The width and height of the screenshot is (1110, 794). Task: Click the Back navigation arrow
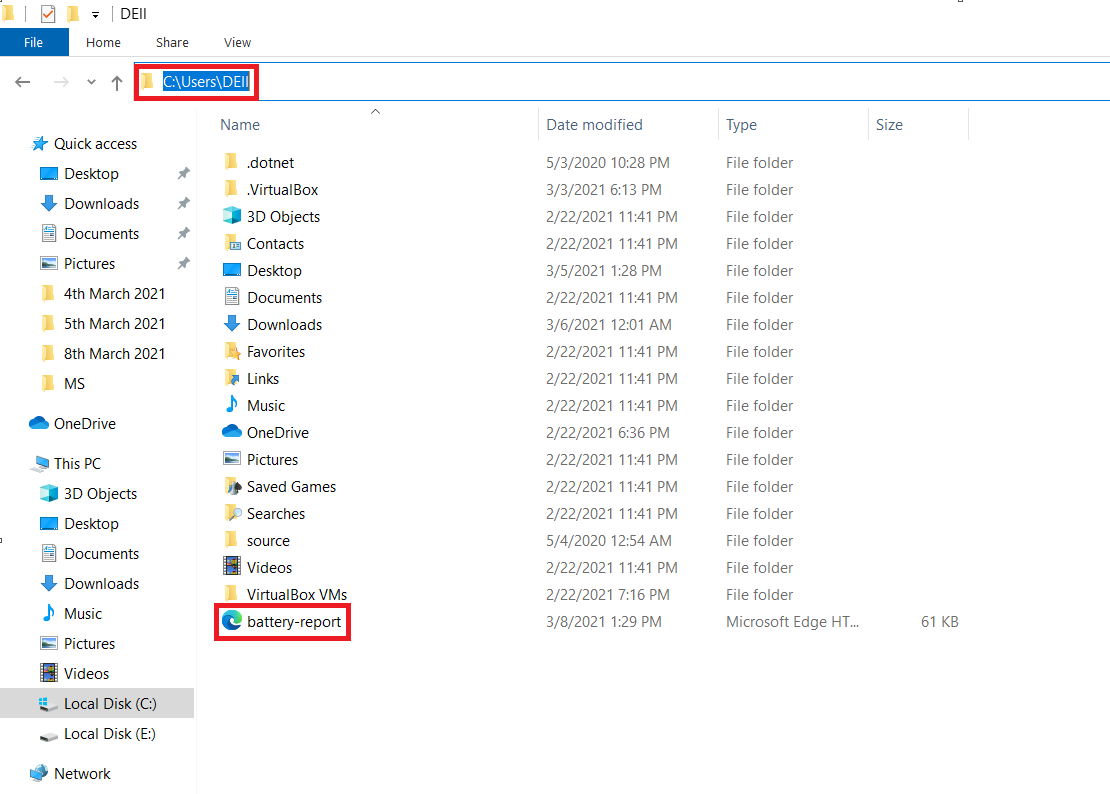pos(22,82)
